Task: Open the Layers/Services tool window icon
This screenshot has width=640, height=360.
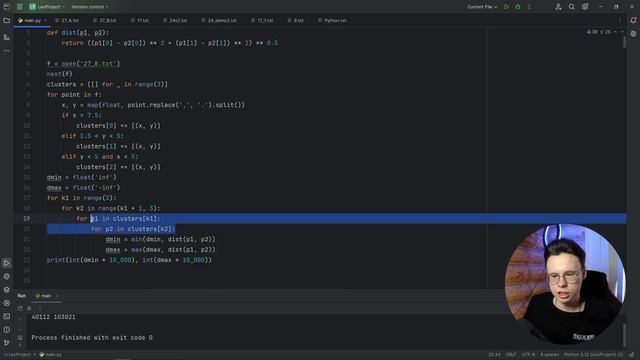Action: (x=7, y=290)
